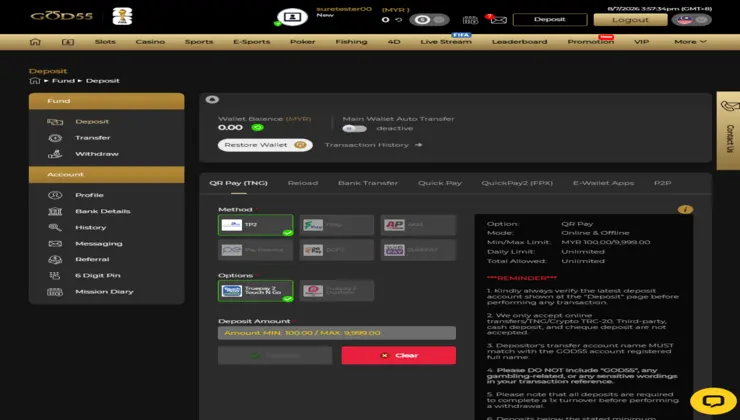Click the Deposit Amount input field
740x420 pixels.
(x=337, y=333)
